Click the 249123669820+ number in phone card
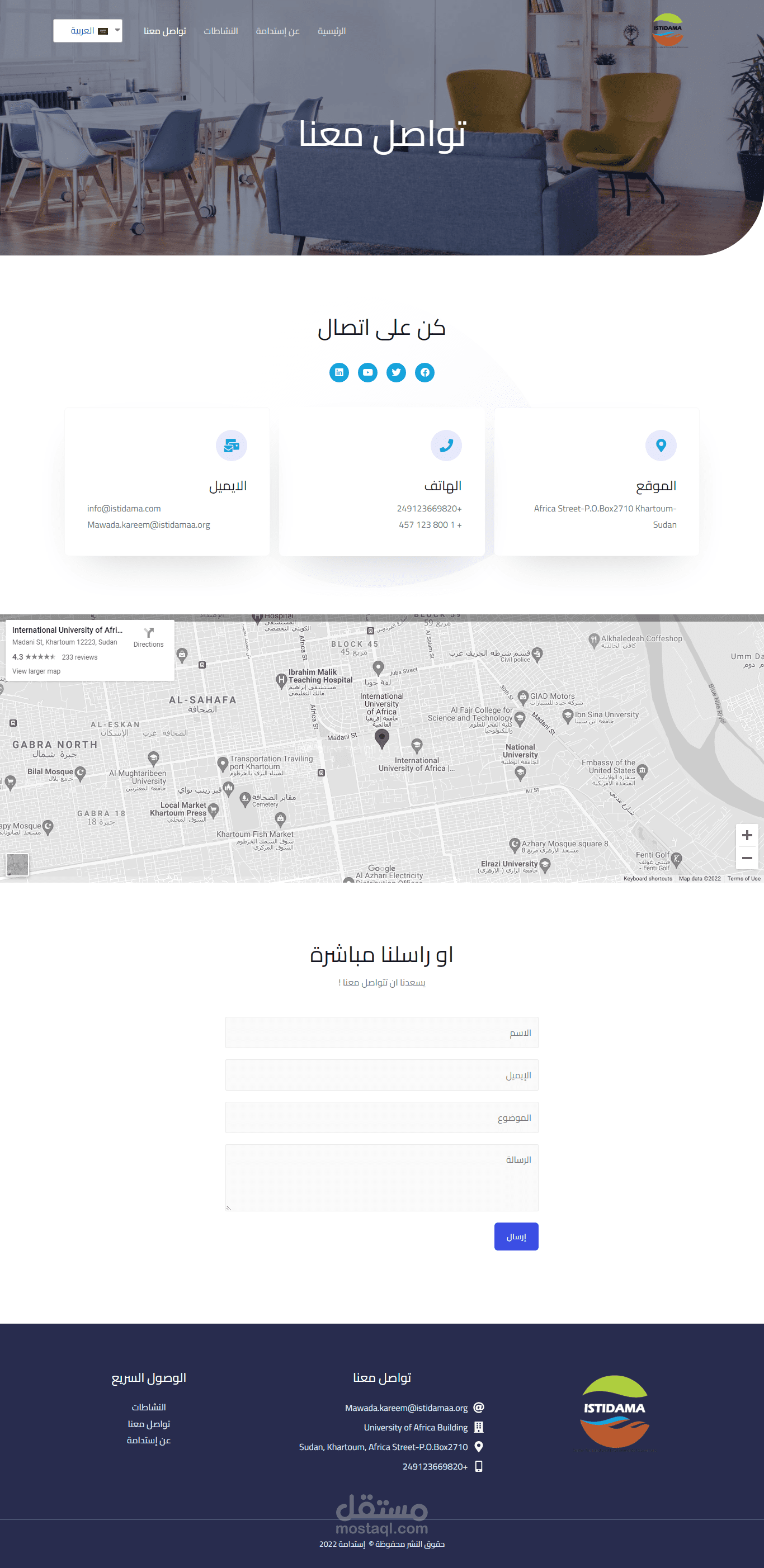 click(430, 508)
